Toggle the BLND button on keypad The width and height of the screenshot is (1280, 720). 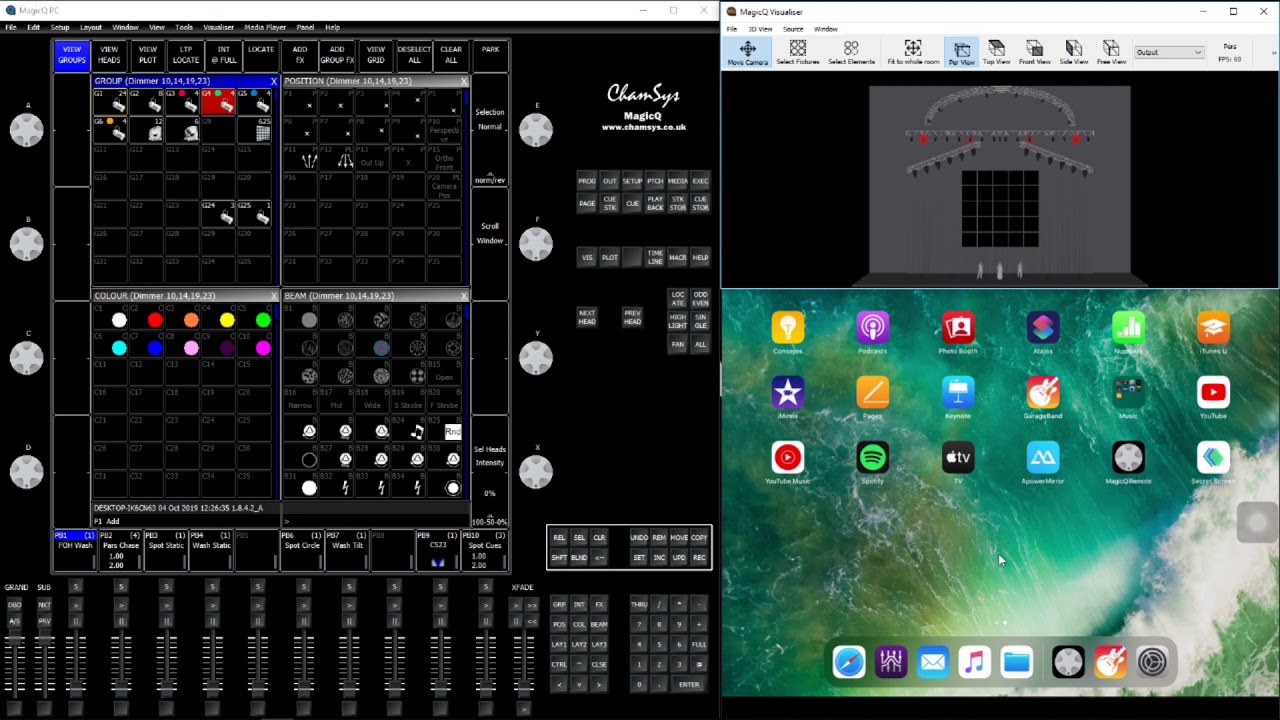(x=579, y=557)
